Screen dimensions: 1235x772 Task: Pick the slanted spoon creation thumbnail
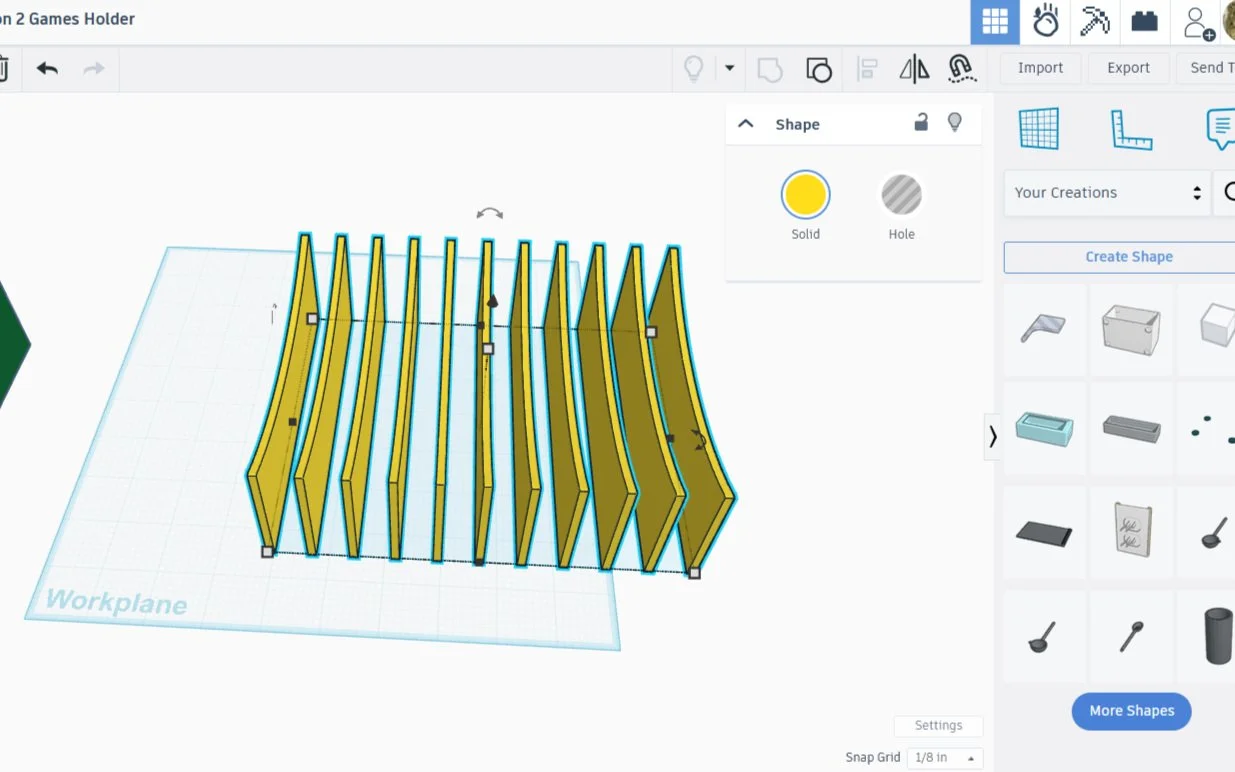coord(1131,636)
